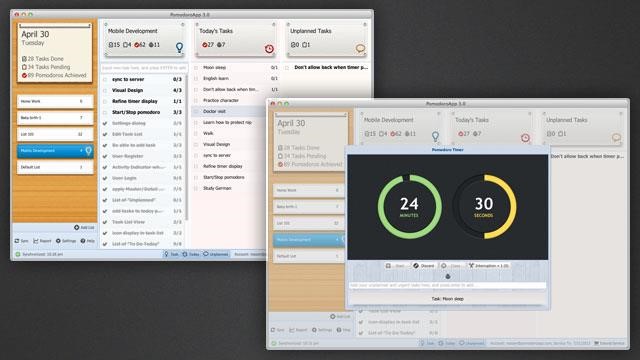The image size is (640, 360).
Task: Click speech bubble icon on back window Unplanned Tasks card
Action: 360,49
